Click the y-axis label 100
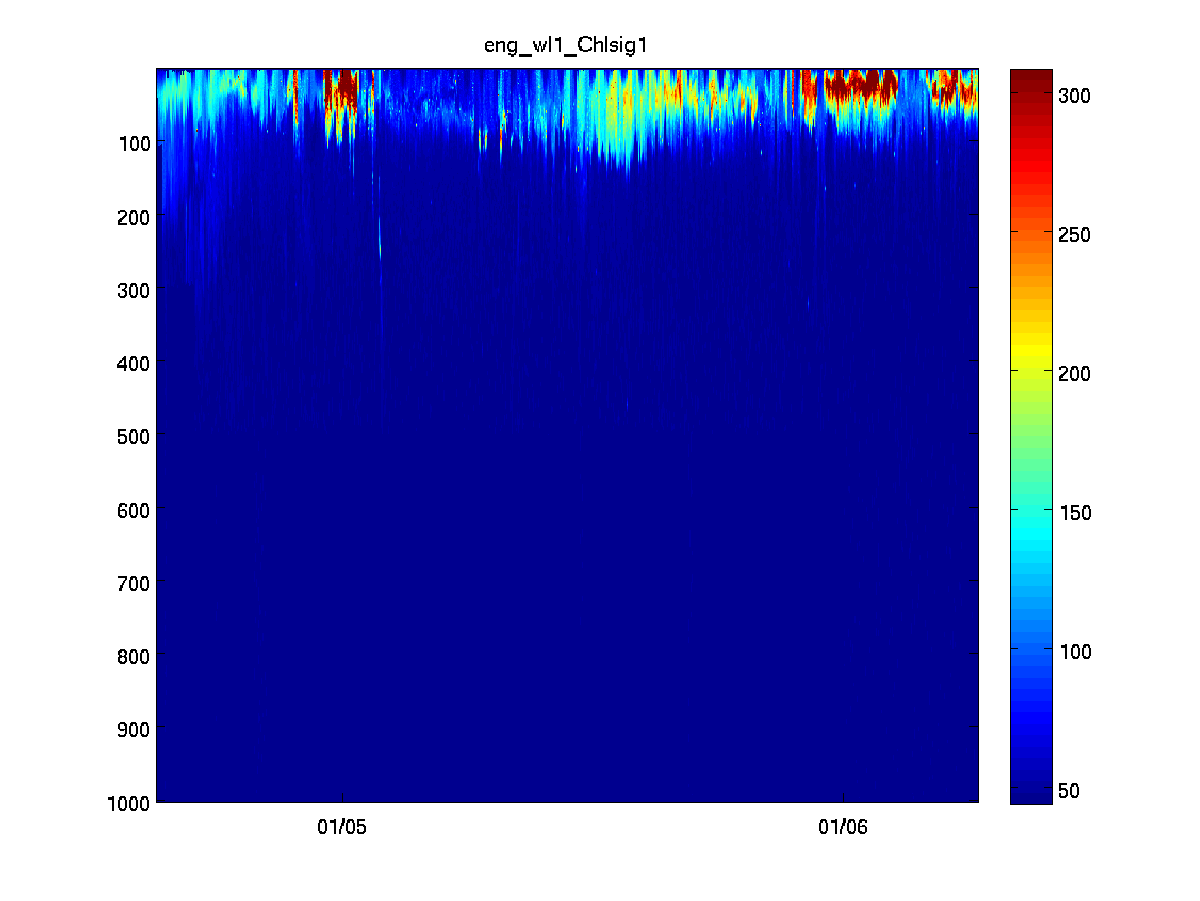 [136, 143]
